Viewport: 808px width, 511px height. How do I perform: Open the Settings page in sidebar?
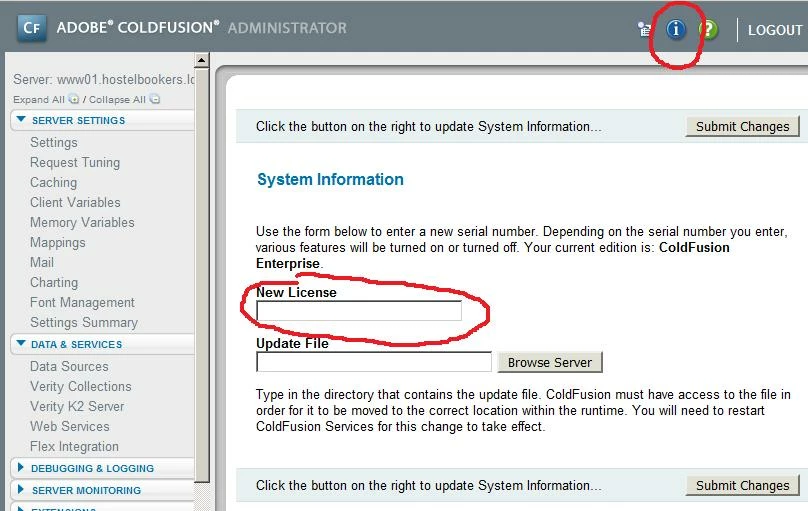coord(54,142)
